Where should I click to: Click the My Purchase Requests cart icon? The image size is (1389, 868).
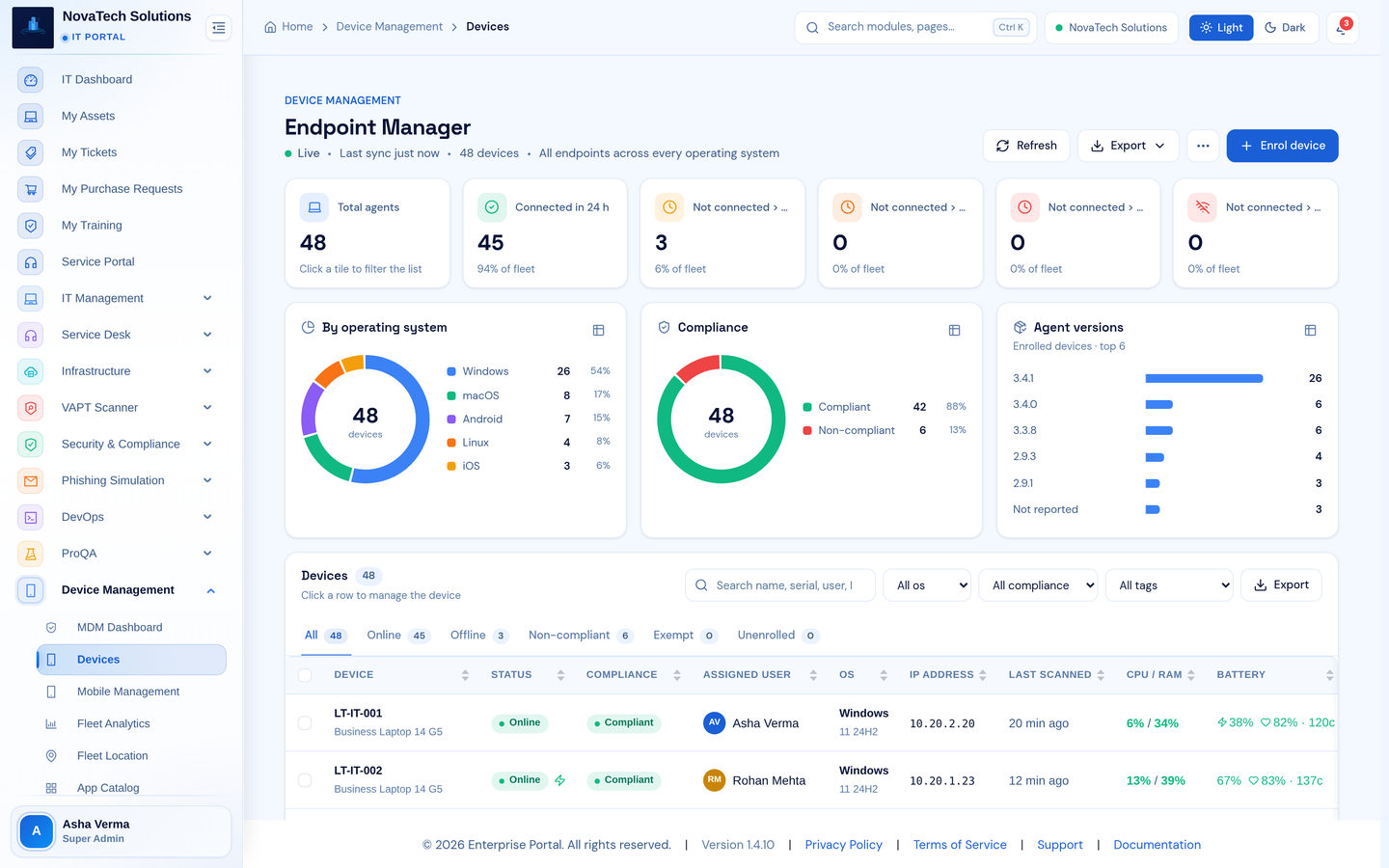tap(31, 189)
